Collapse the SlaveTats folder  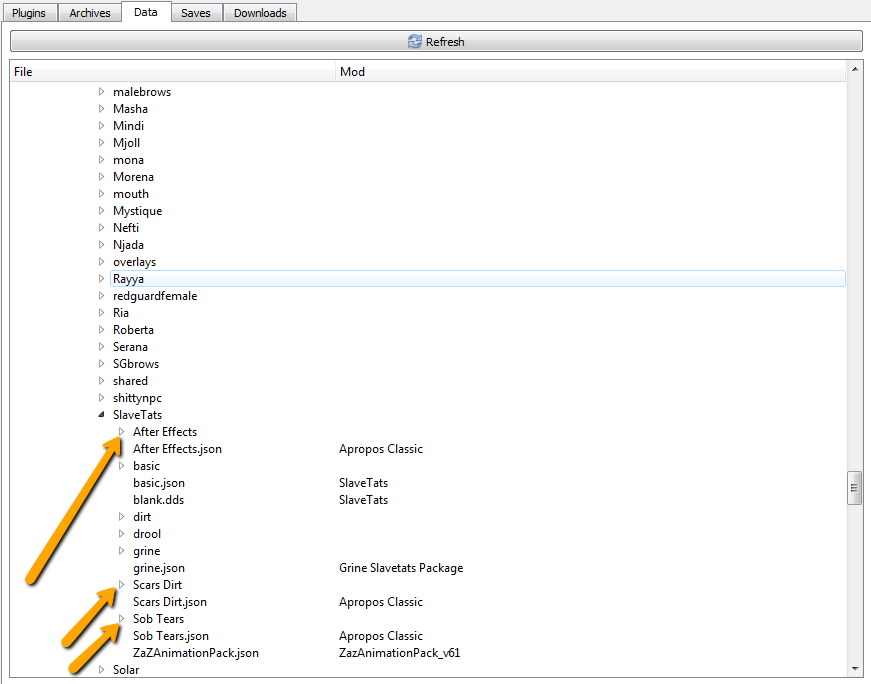pyautogui.click(x=101, y=415)
